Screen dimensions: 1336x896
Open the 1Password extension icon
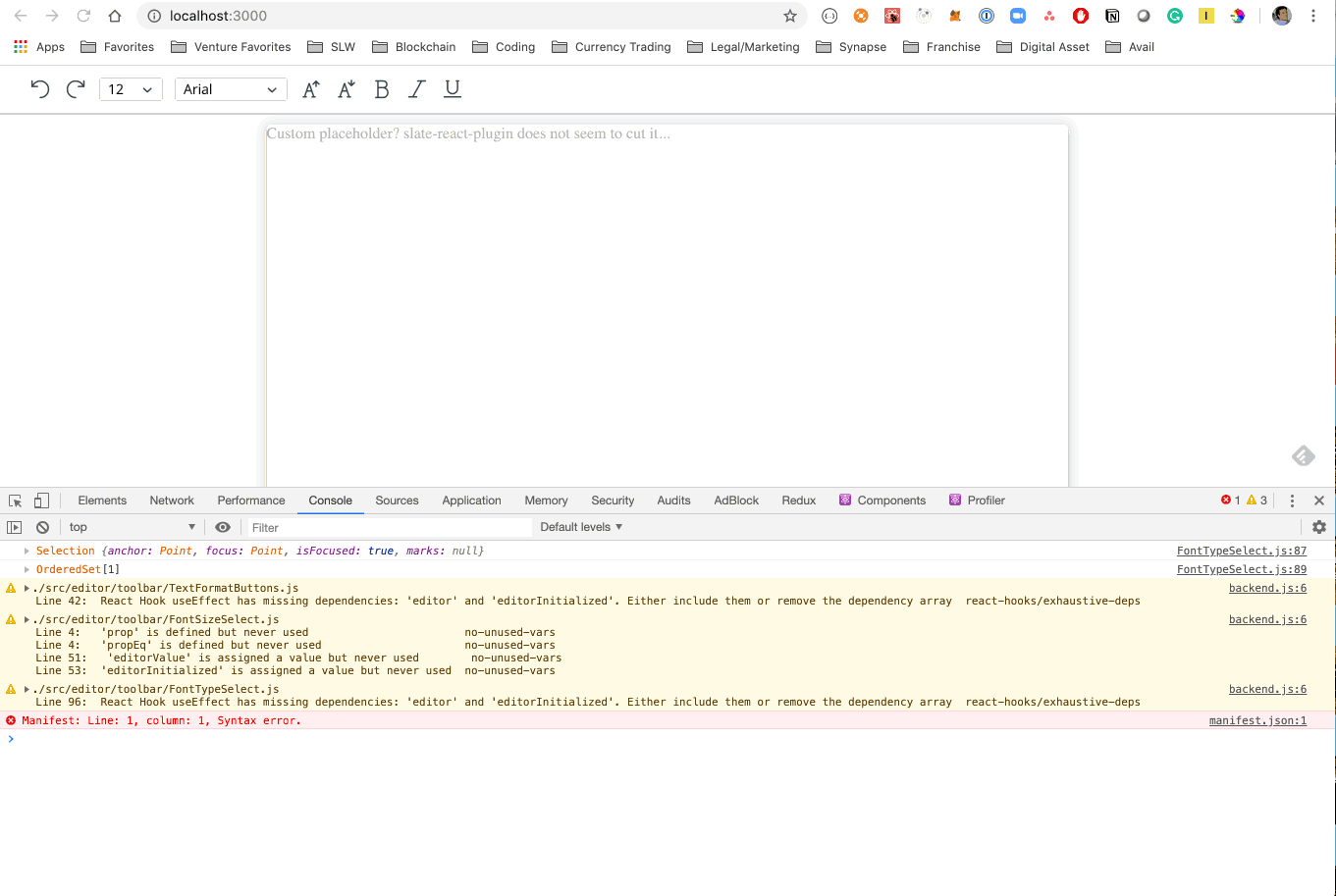(x=987, y=16)
